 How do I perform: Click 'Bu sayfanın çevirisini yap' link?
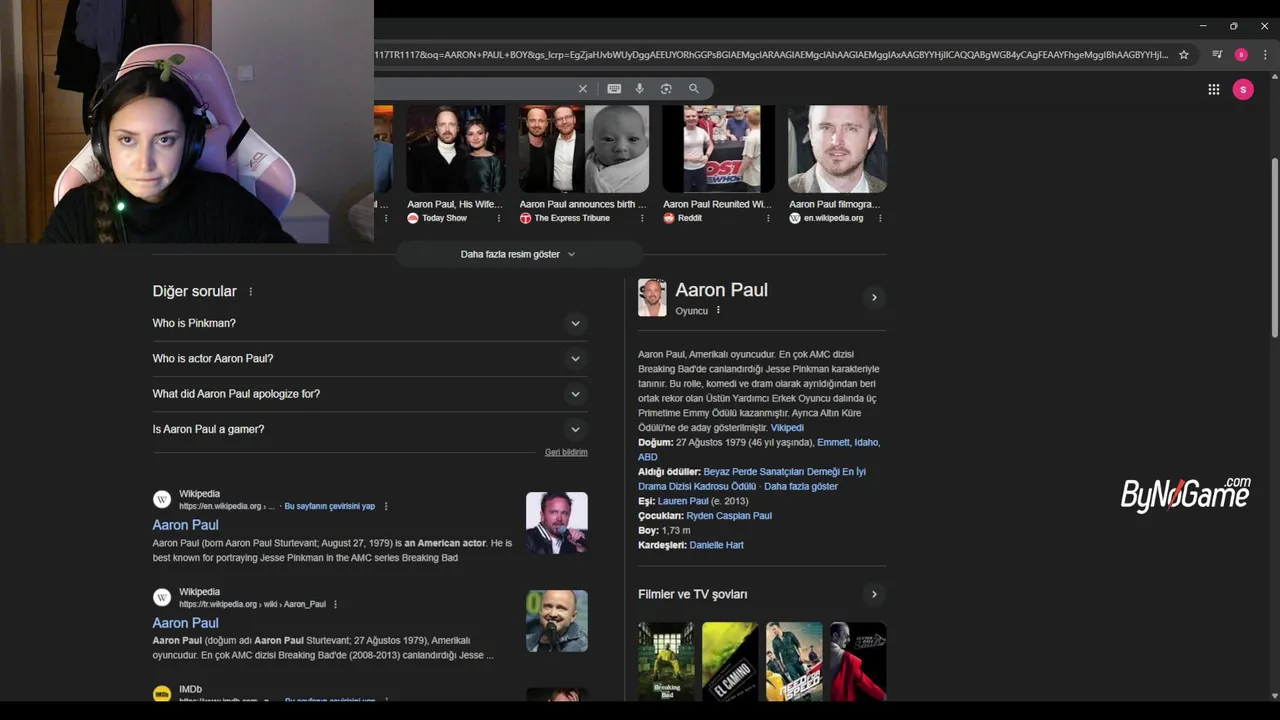pos(330,507)
